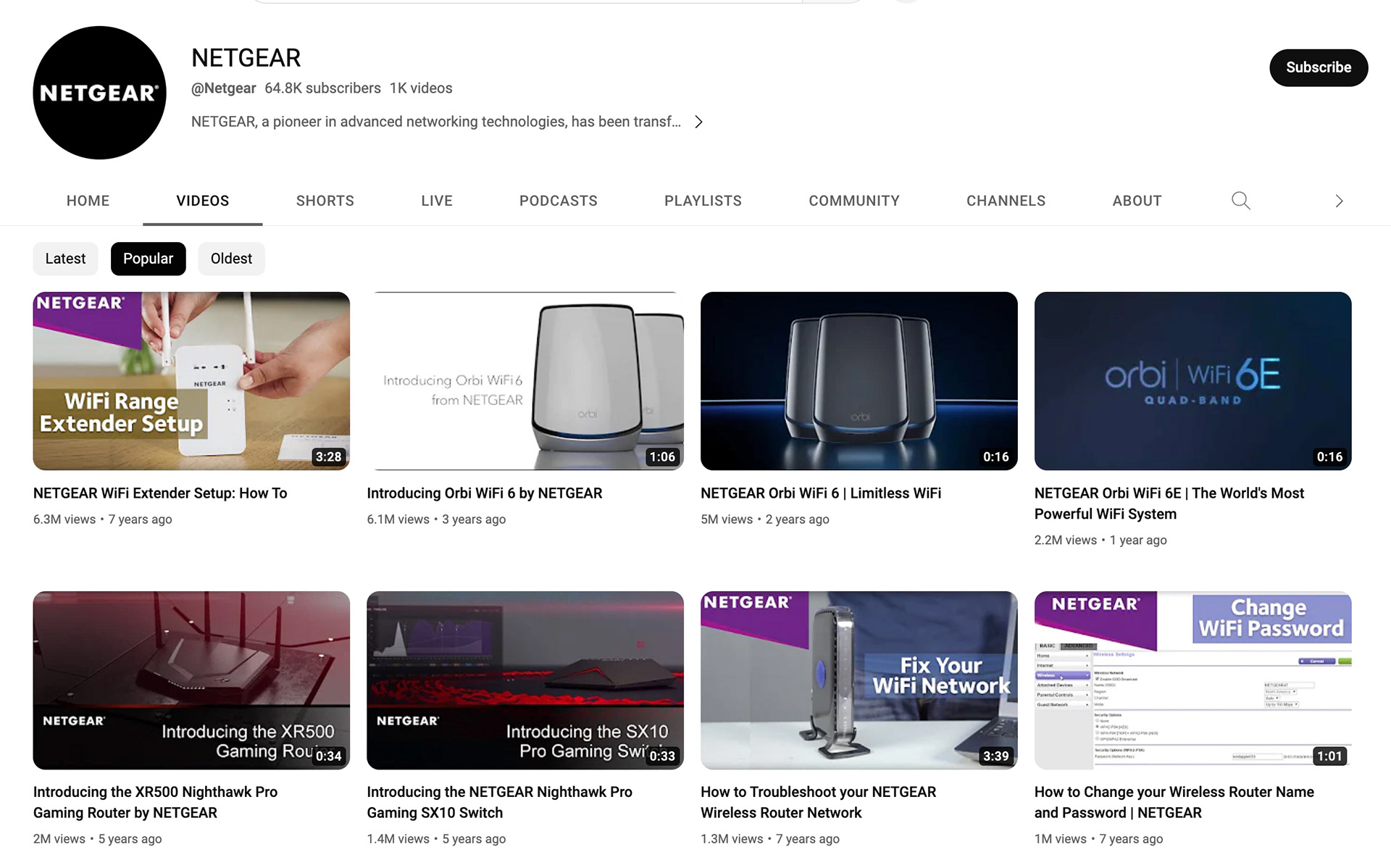1391x868 pixels.
Task: Play the SX10 Pro Gaming Switch thumbnail
Action: pos(525,680)
